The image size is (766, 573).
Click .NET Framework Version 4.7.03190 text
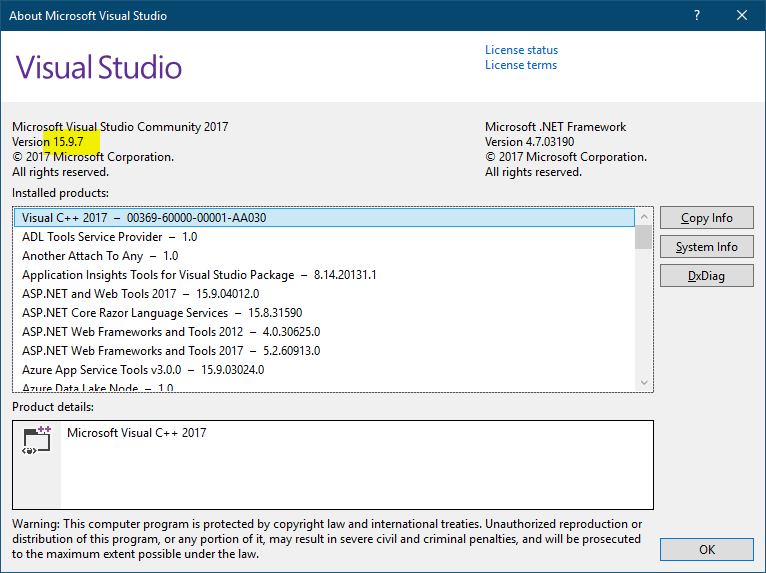(530, 142)
